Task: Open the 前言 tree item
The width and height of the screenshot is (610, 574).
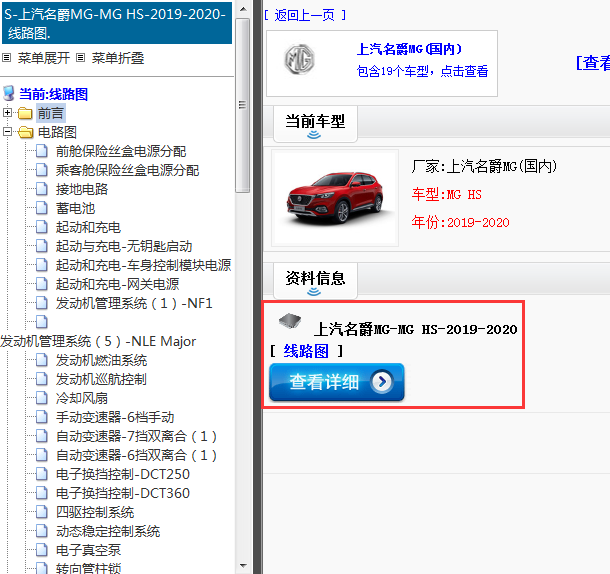Action: 51,113
